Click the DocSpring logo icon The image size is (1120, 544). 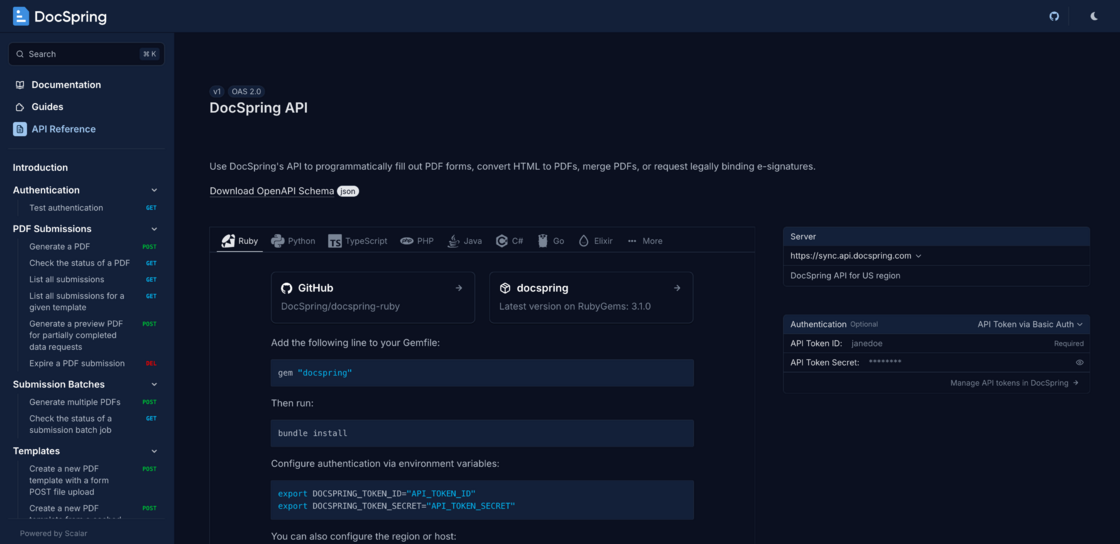click(21, 16)
